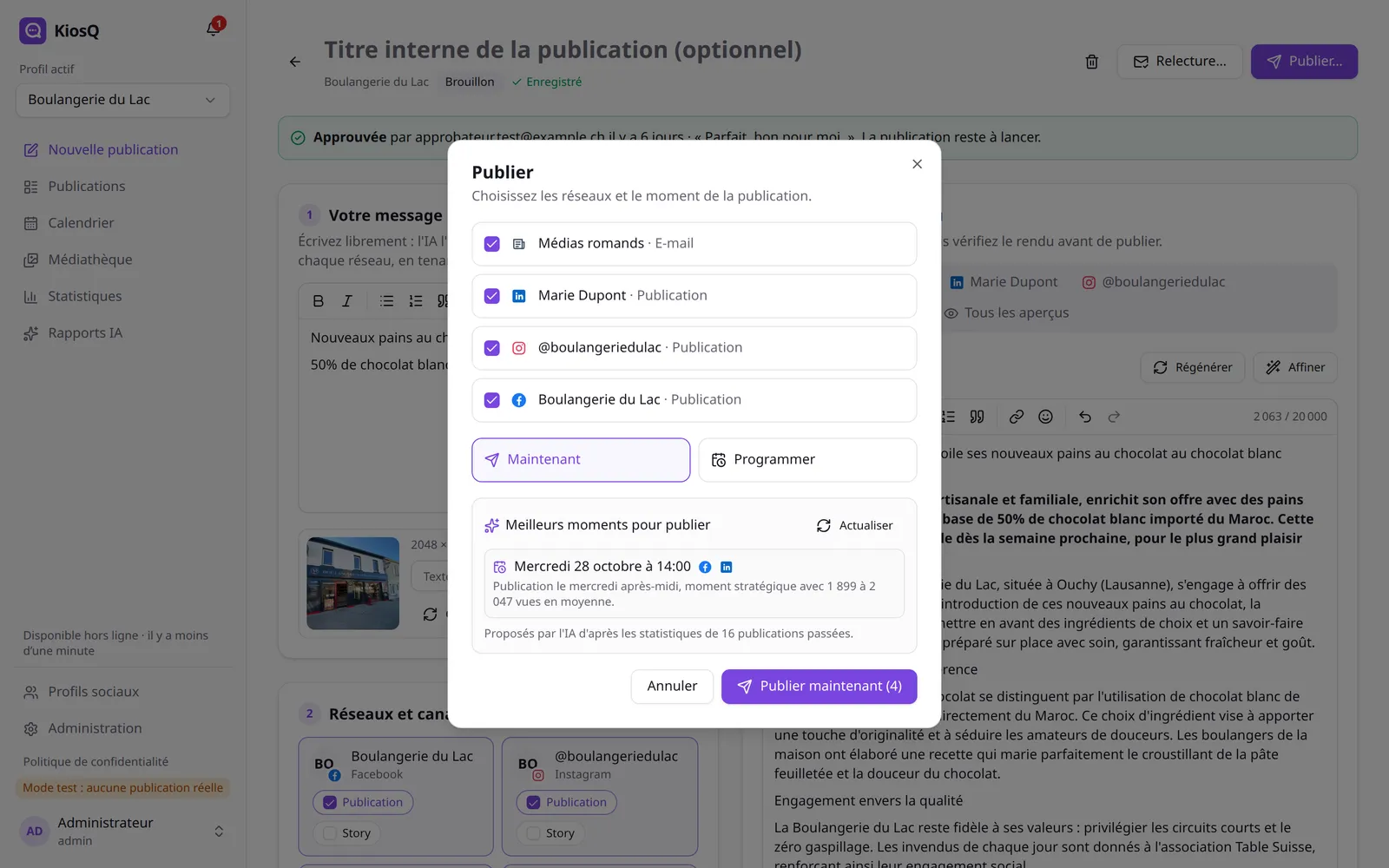Toggle bold formatting in the message editor
The image size is (1389, 868).
319,301
